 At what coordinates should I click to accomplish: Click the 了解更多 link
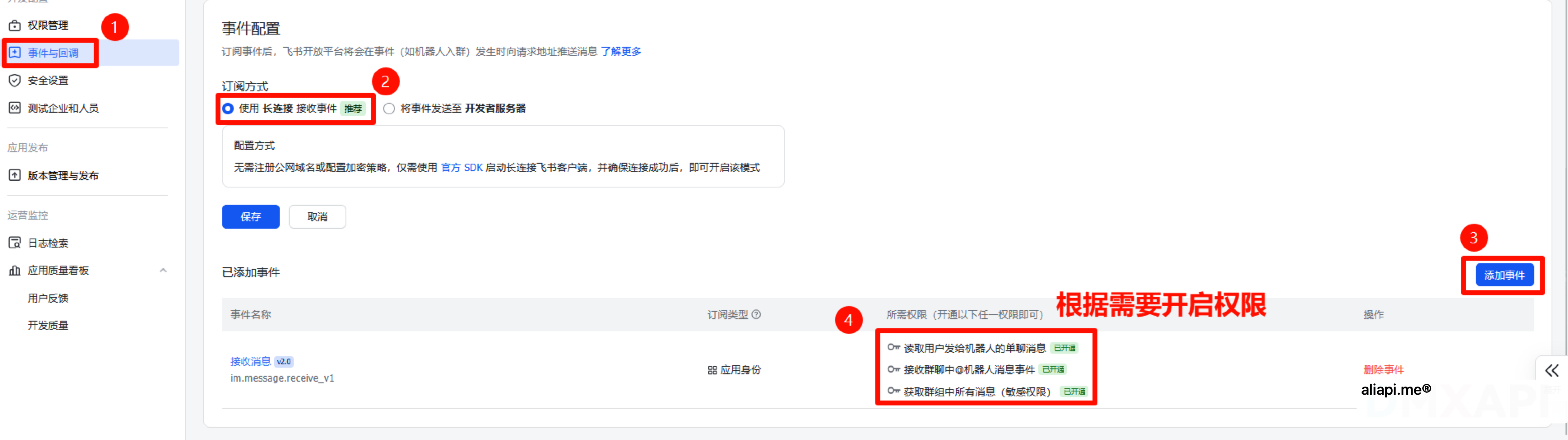click(621, 52)
